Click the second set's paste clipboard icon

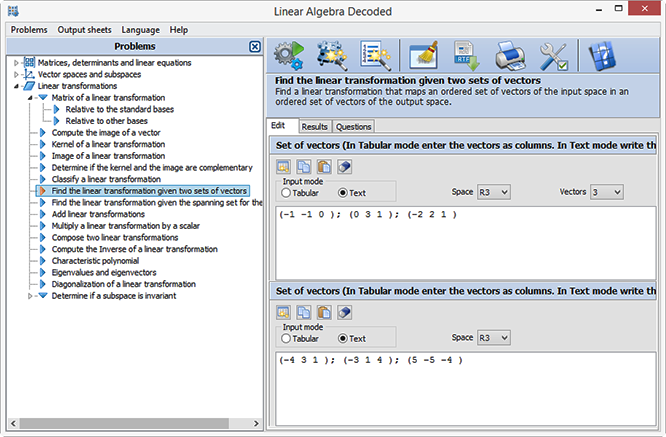[324, 312]
